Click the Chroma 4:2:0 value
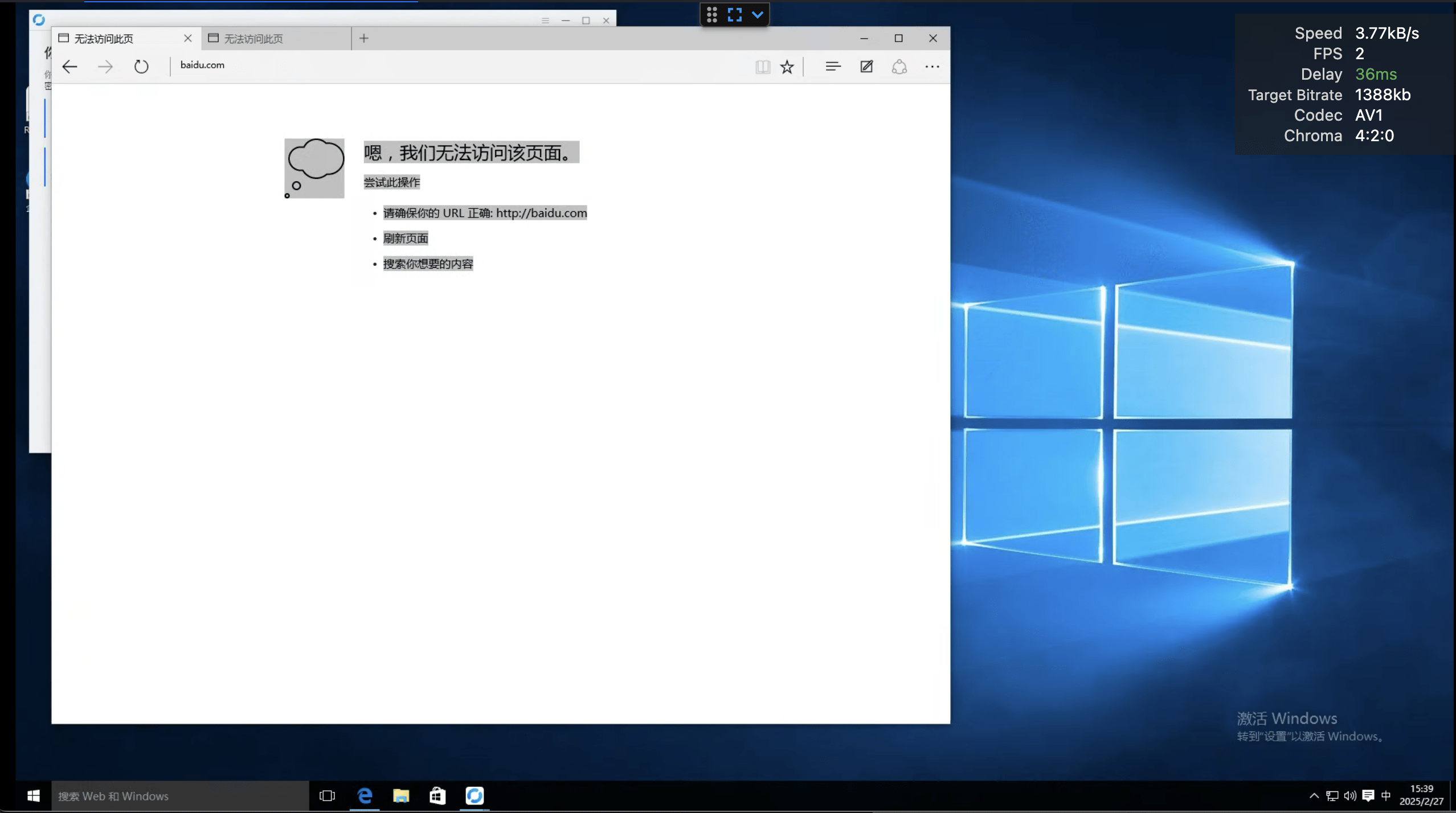Screen dimensions: 1456x813 [x=1374, y=135]
